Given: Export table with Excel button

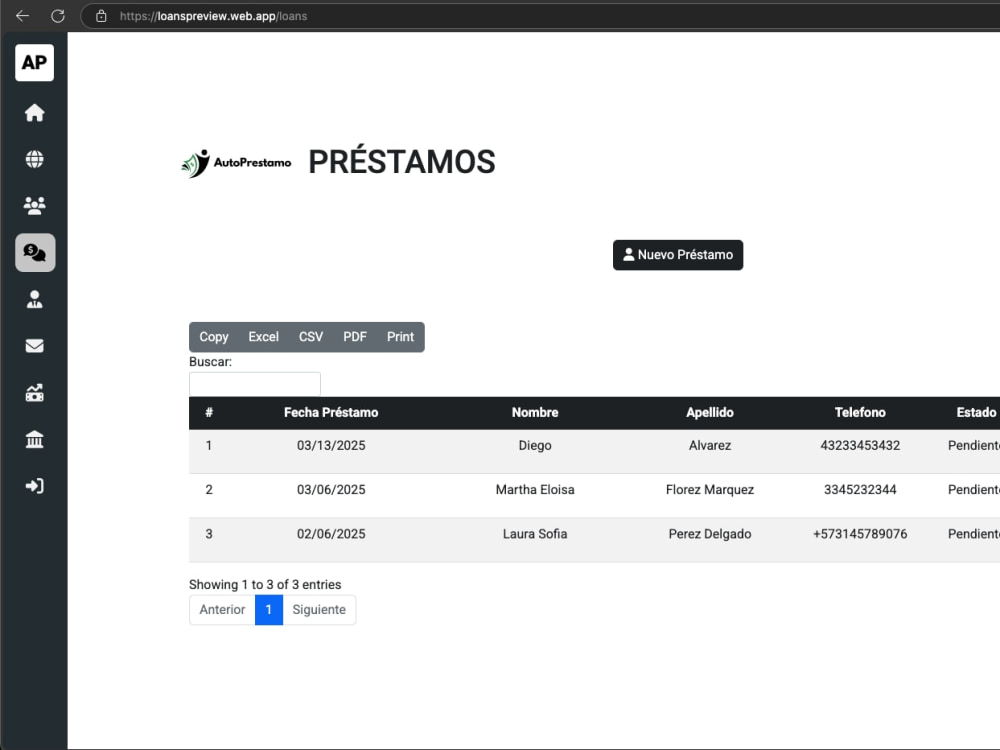Looking at the screenshot, I should click(x=263, y=337).
